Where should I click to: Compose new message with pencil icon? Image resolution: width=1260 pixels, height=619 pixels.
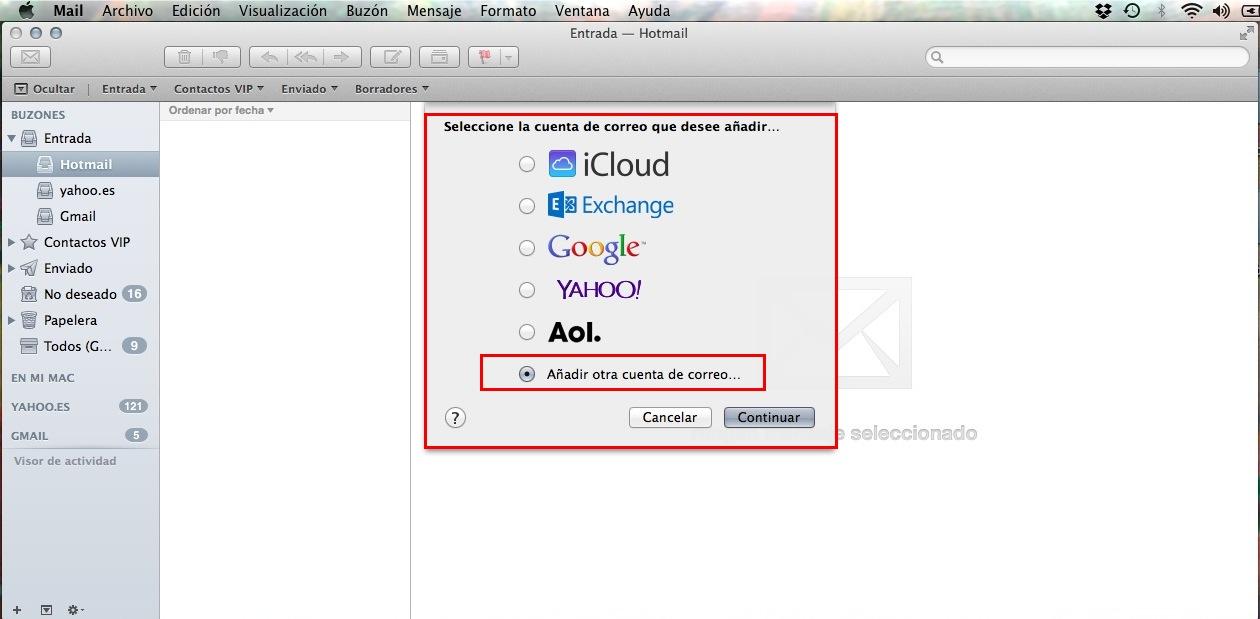(391, 57)
